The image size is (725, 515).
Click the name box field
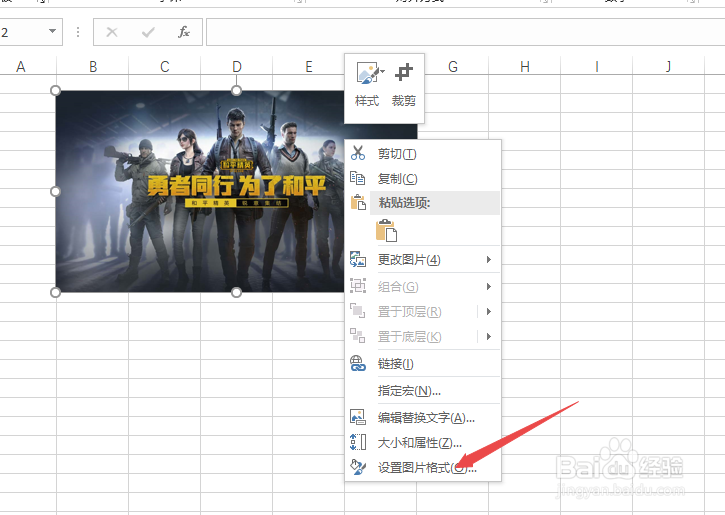click(x=23, y=32)
